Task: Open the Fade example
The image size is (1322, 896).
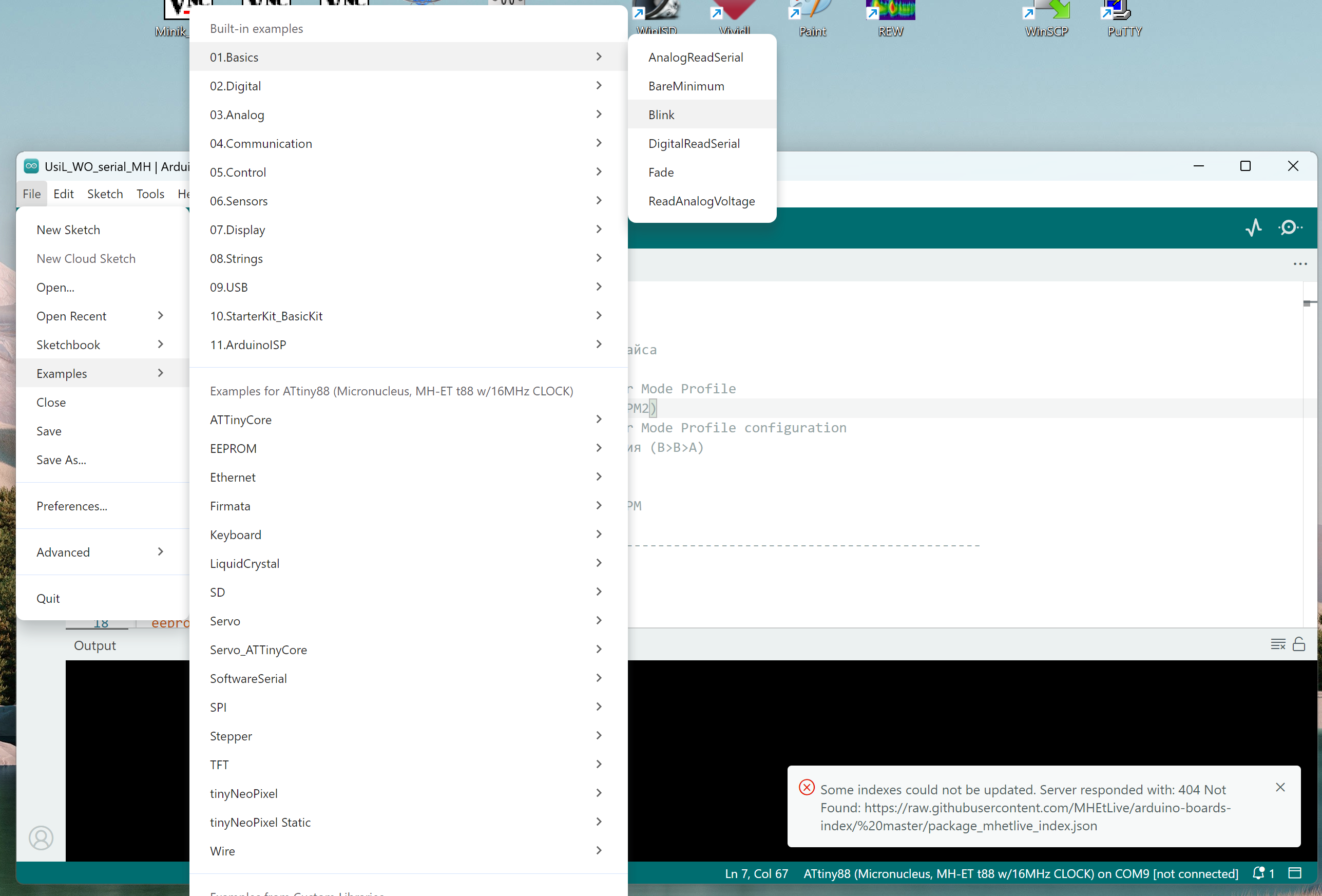Action: [x=702, y=172]
